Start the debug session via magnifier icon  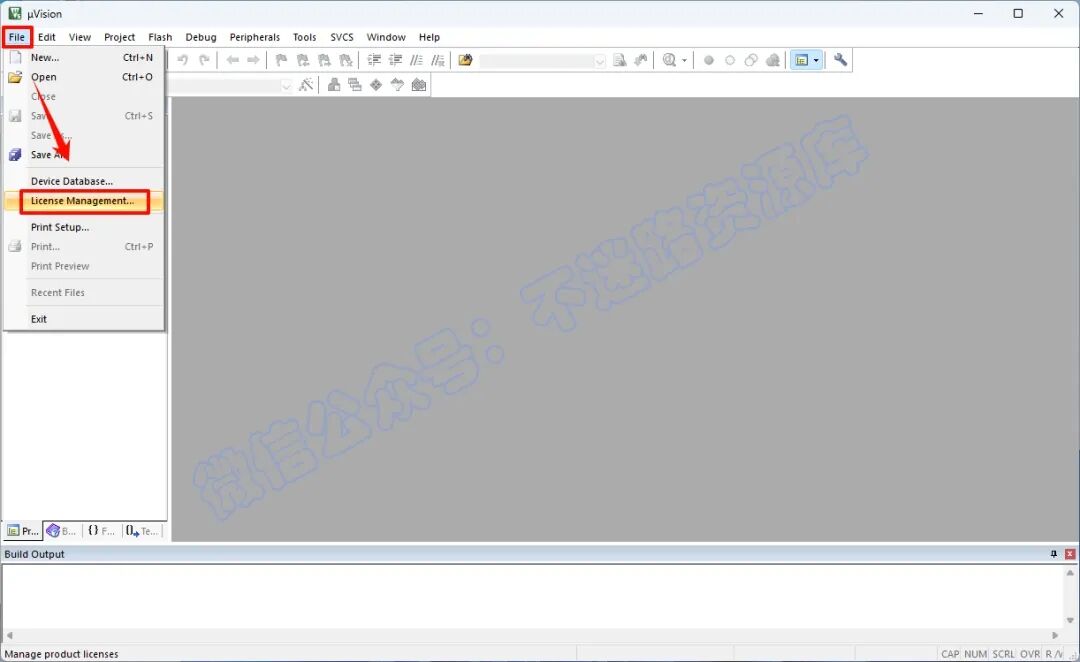pyautogui.click(x=669, y=60)
